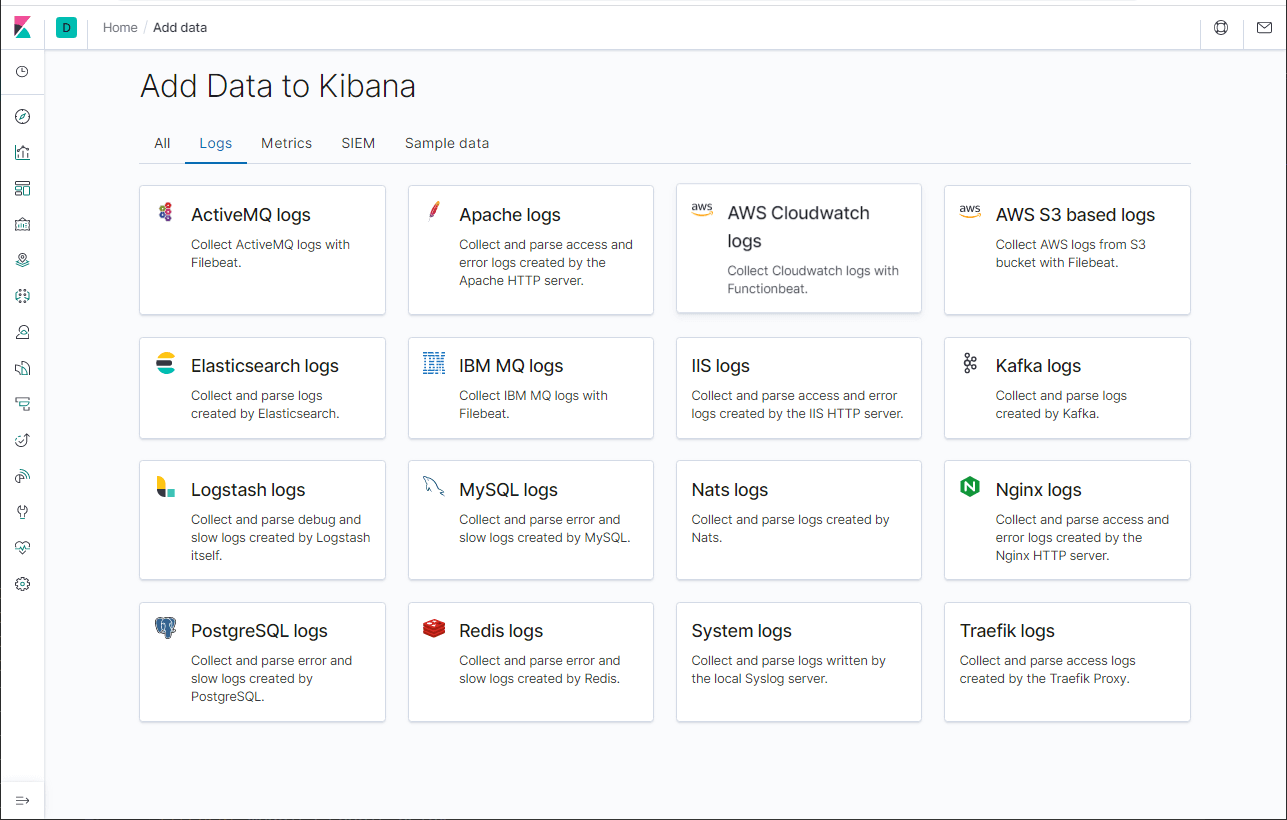Open APM icon in sidebar
The image size is (1287, 820).
click(x=22, y=404)
